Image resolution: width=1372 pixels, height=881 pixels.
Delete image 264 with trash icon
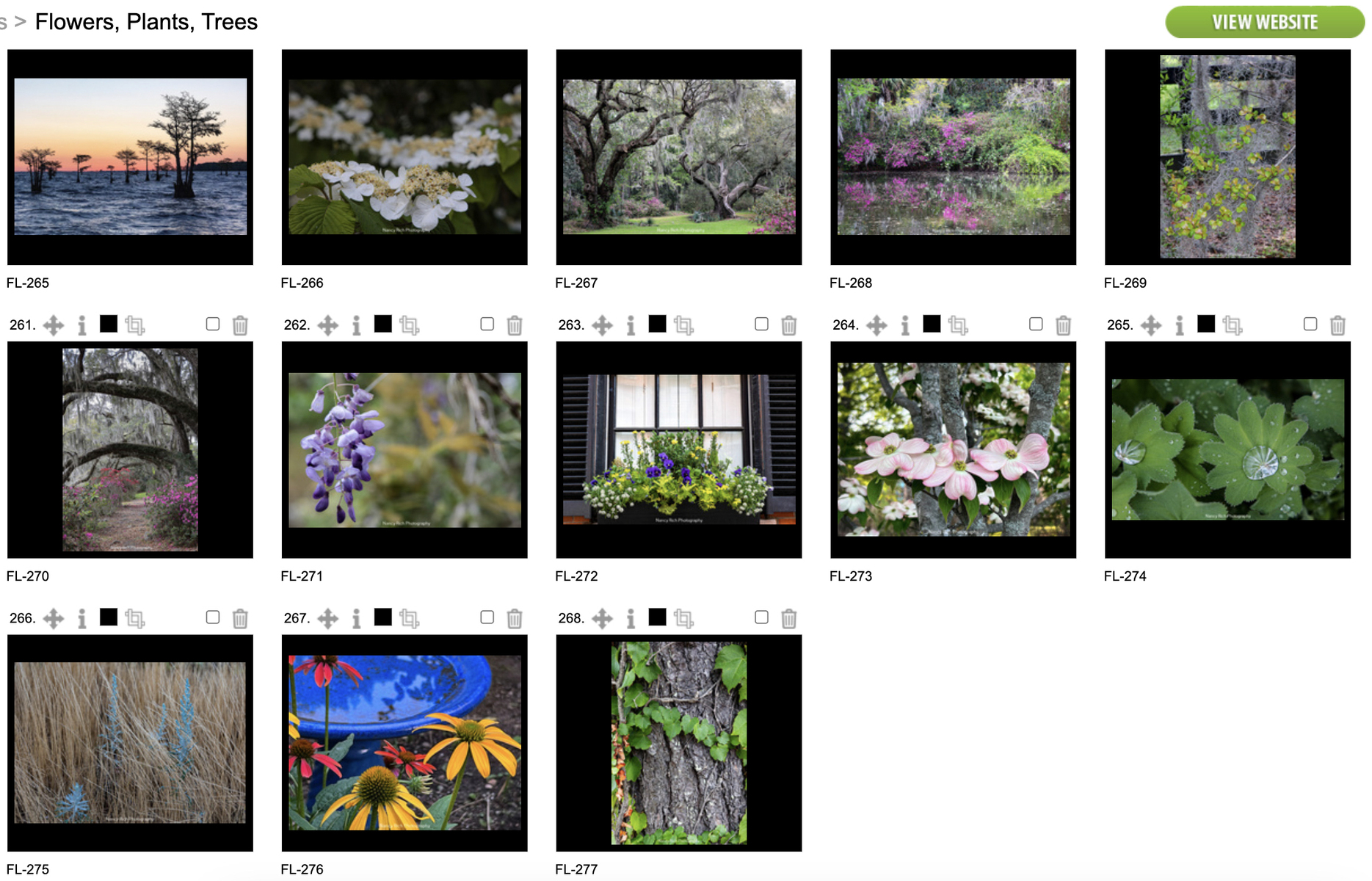[x=1063, y=325]
